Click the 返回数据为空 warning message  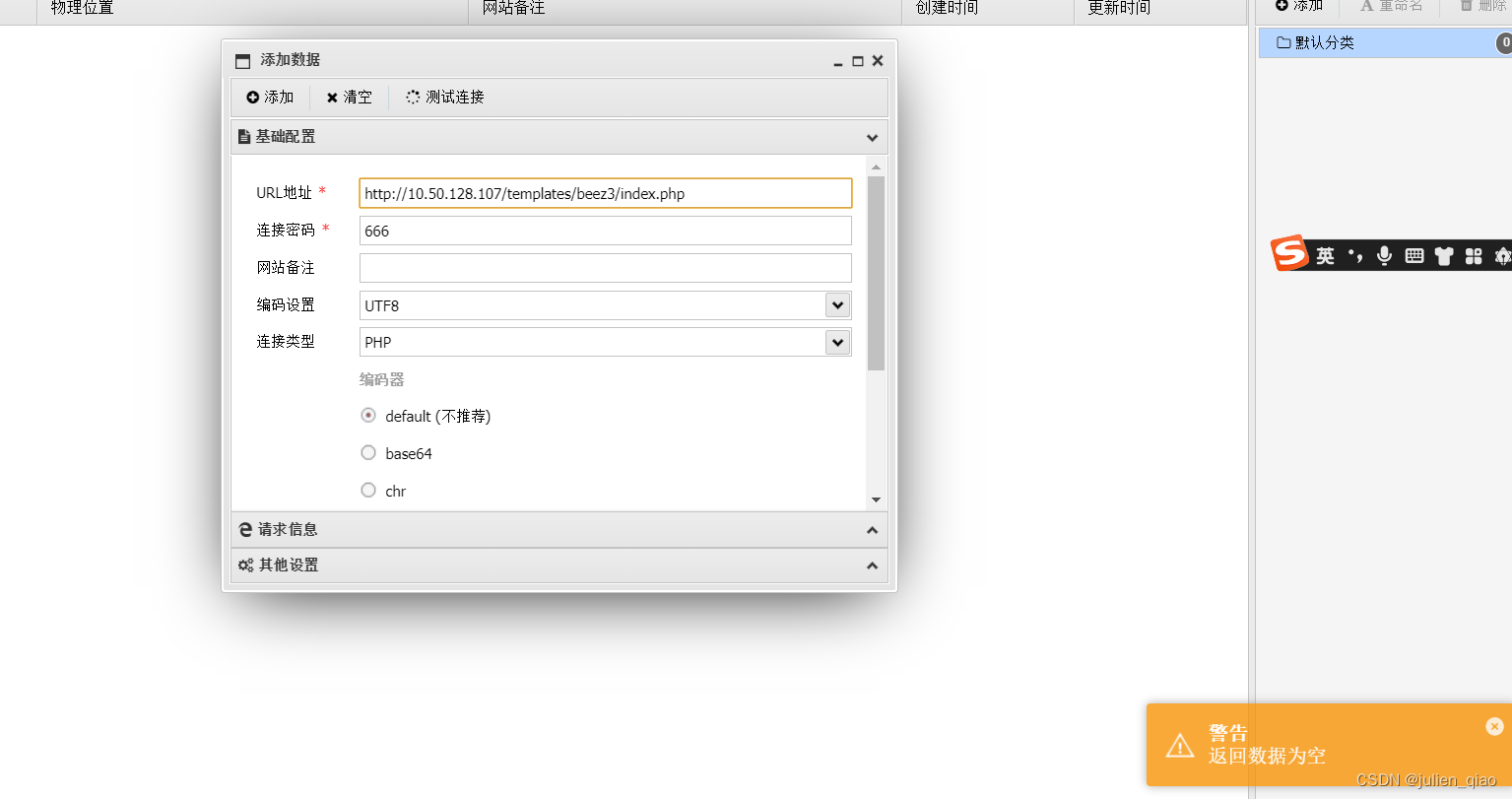click(1267, 756)
